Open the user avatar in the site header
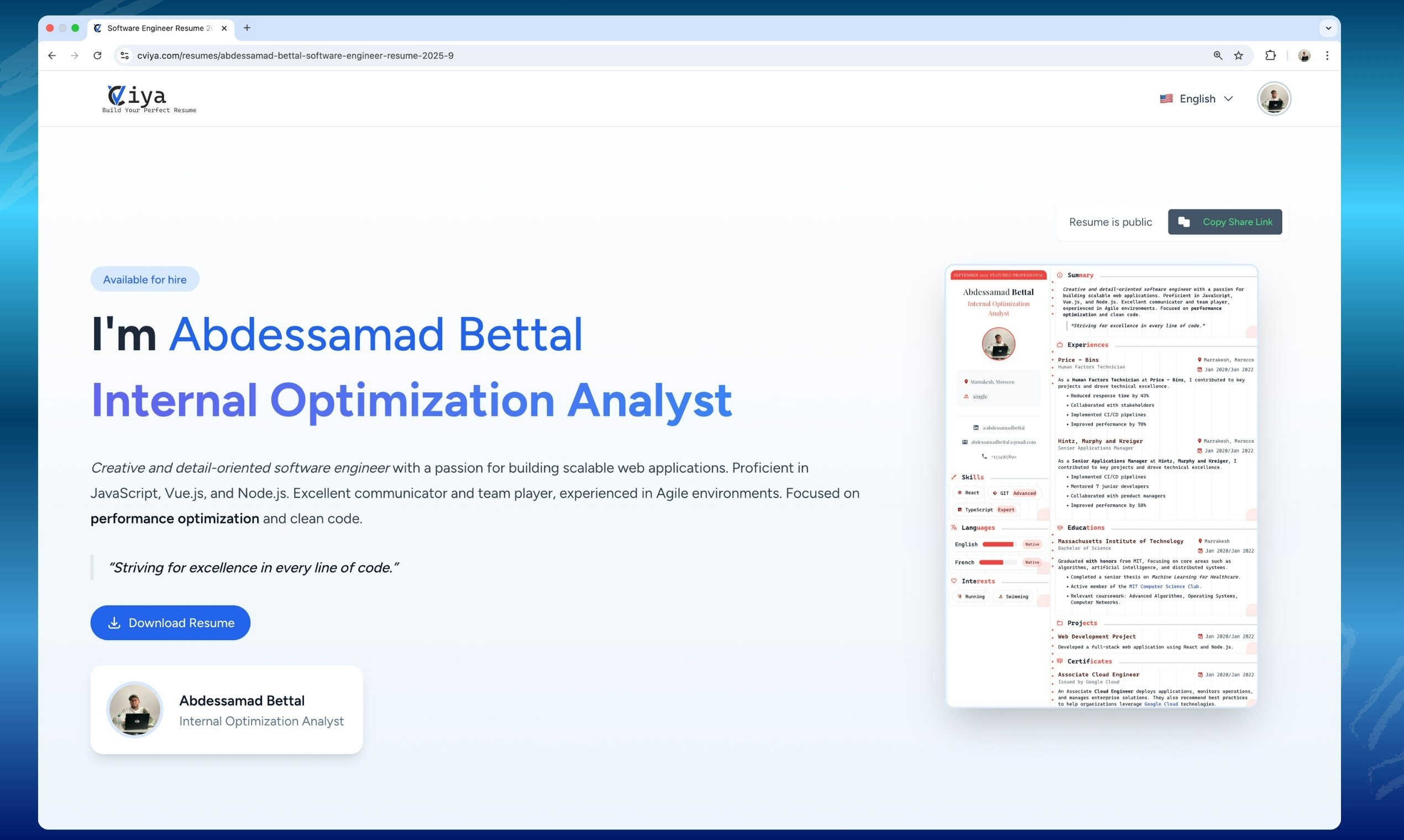 (x=1273, y=98)
